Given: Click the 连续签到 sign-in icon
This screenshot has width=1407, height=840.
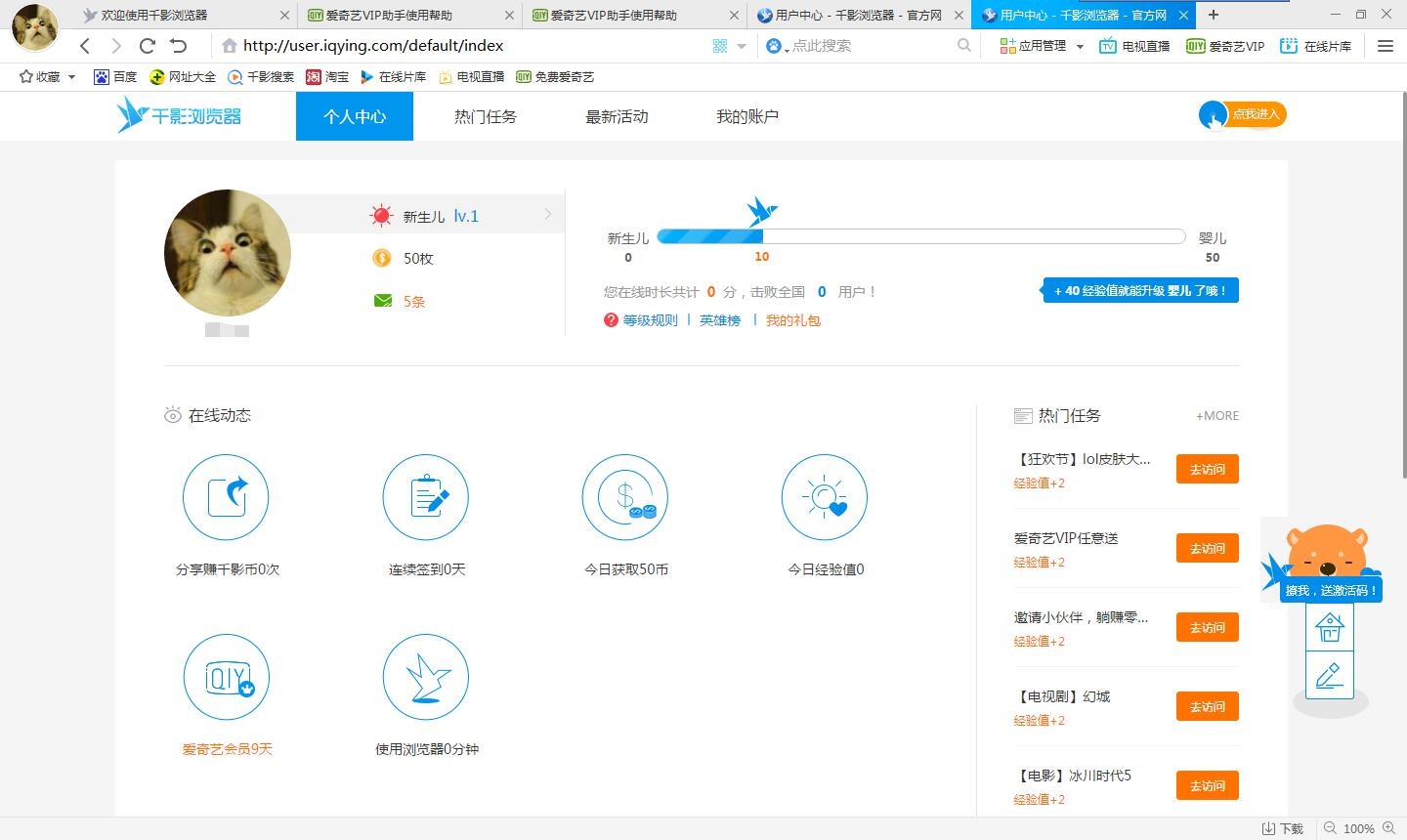Looking at the screenshot, I should click(x=426, y=497).
